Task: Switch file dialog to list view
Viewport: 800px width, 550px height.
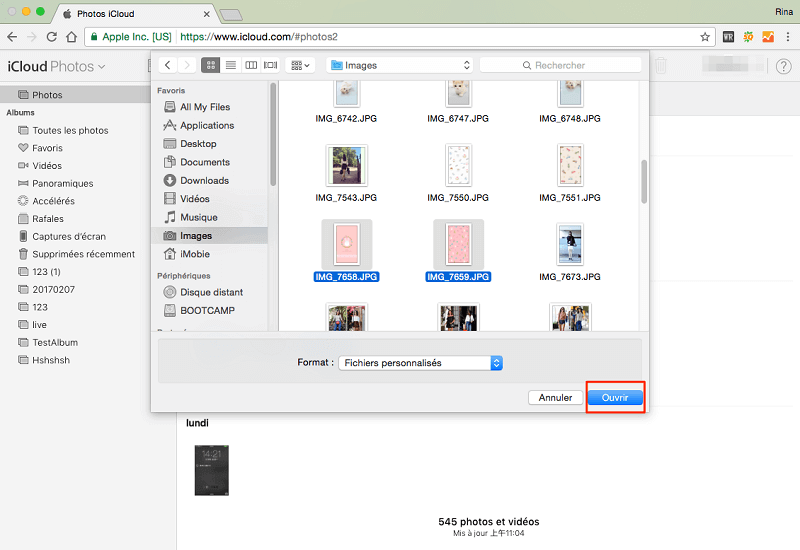Action: click(231, 65)
